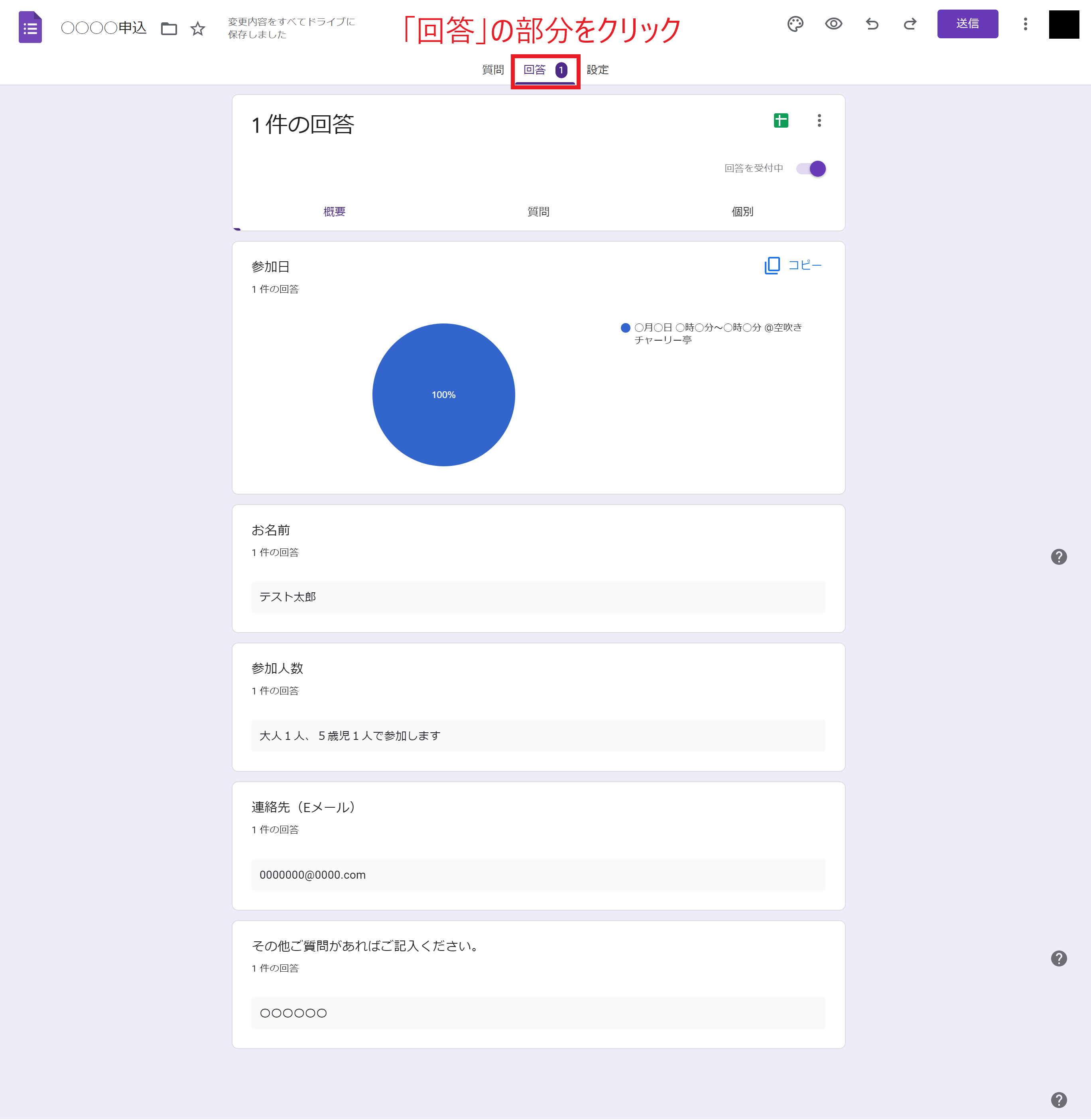The image size is (1091, 1120).
Task: Open the header three-dot more menu
Action: tap(1025, 24)
